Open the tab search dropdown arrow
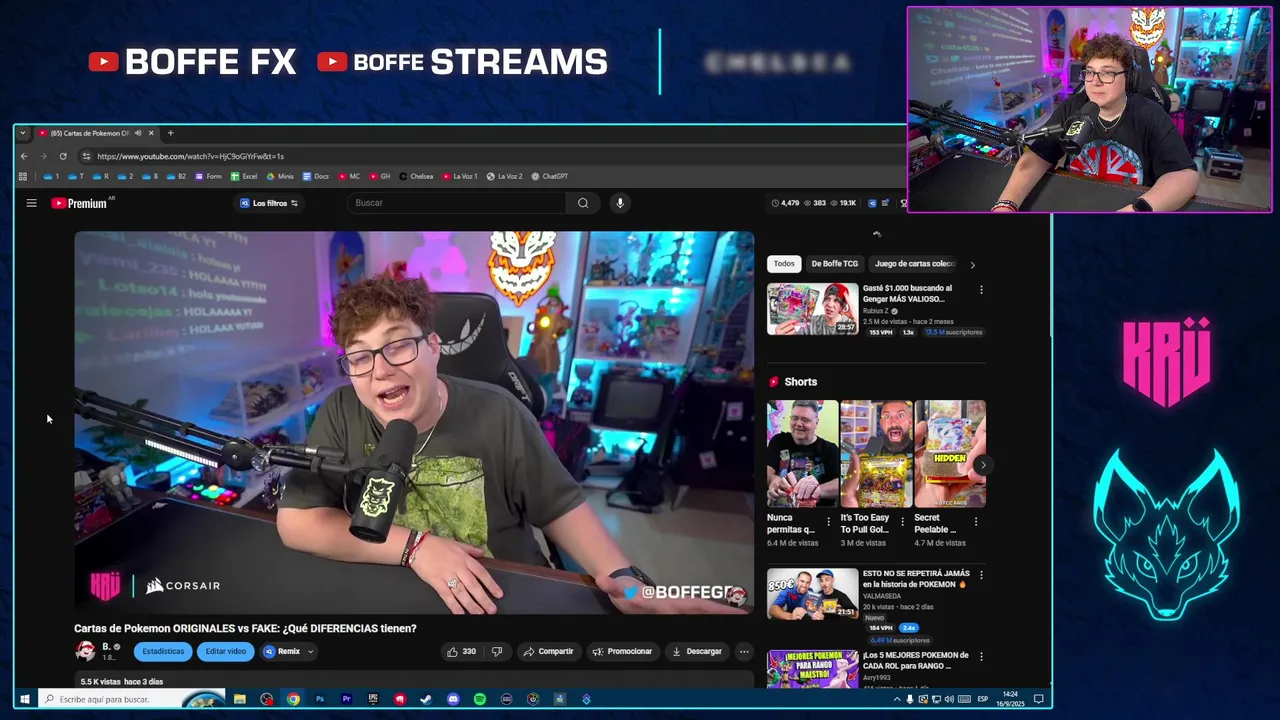The image size is (1280, 720). point(22,133)
